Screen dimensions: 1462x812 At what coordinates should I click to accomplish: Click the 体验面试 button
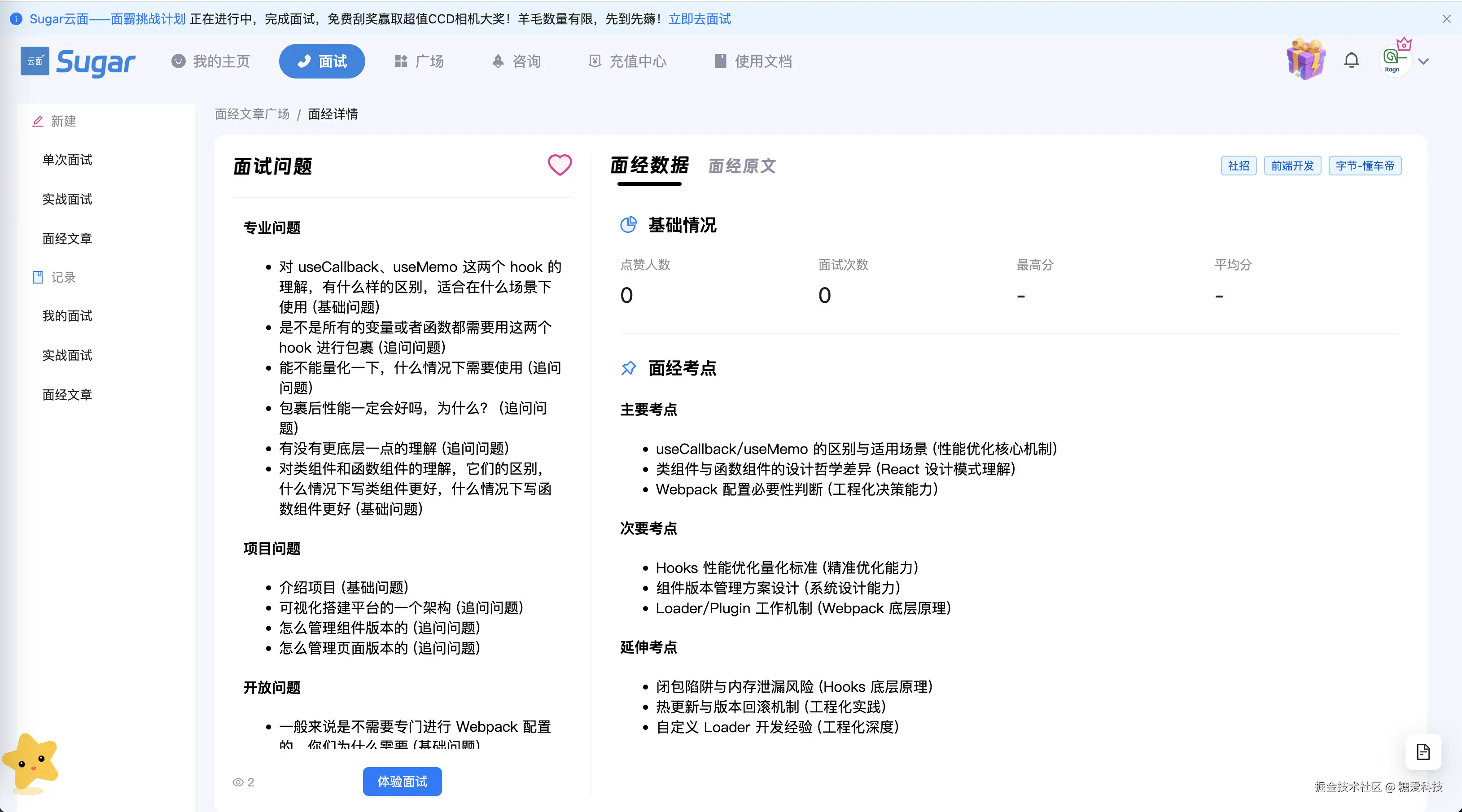point(402,781)
